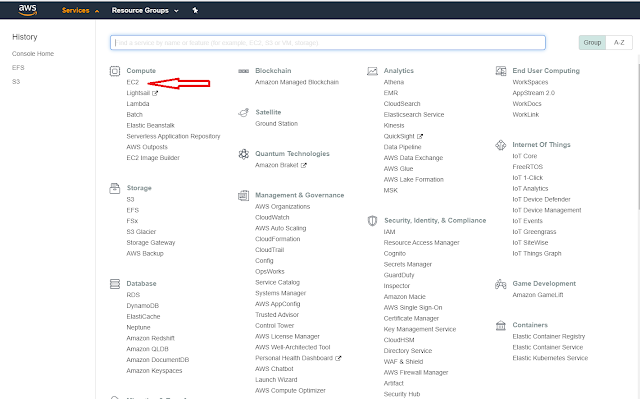Screen dimensions: 640x399
Task: Click the Security shield icon
Action: (372, 221)
